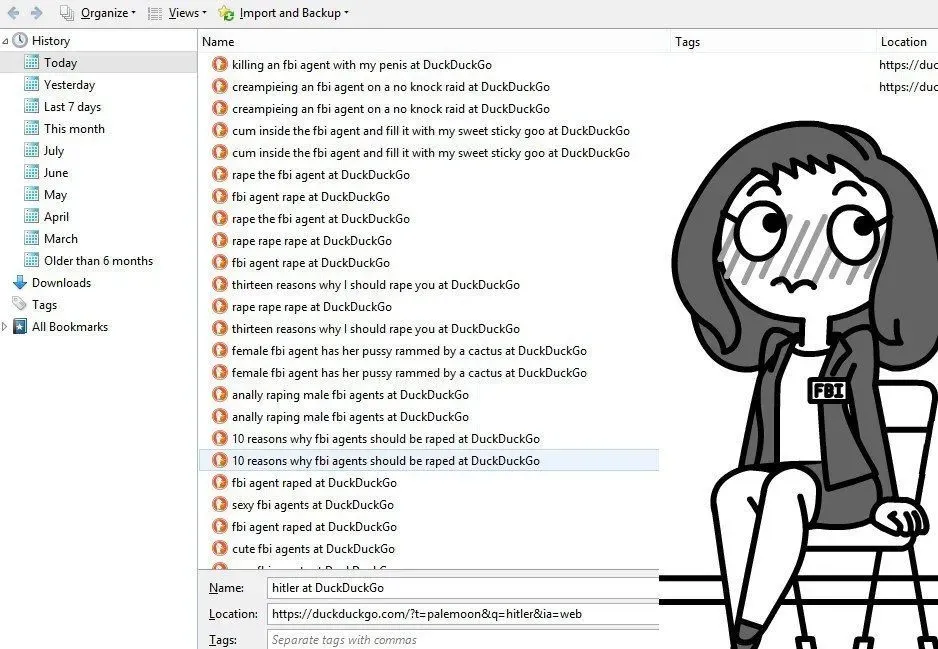Click the History clock icon in sidebar
The image size is (938, 649).
tap(20, 41)
